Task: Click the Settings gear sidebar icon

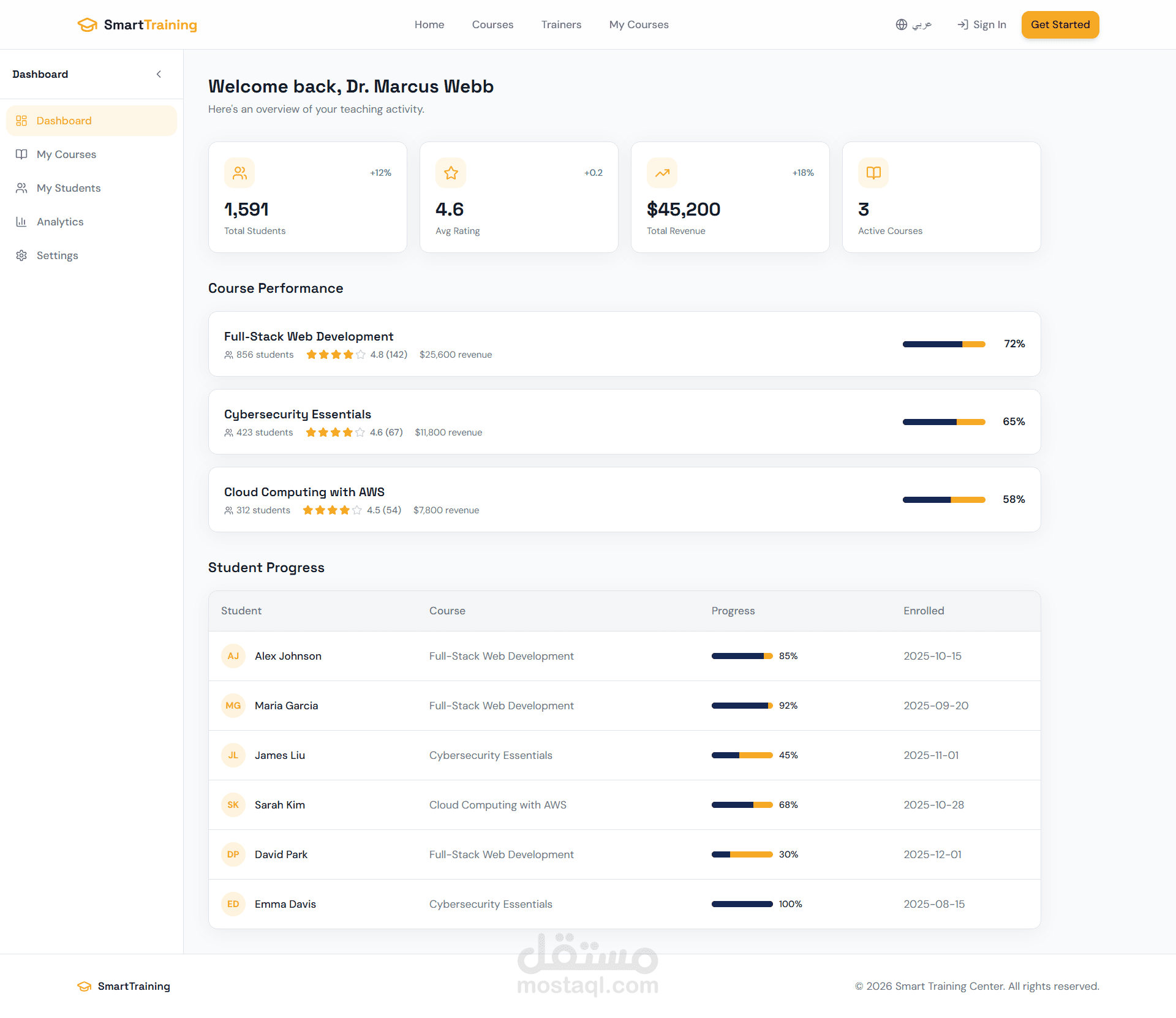Action: pos(21,255)
